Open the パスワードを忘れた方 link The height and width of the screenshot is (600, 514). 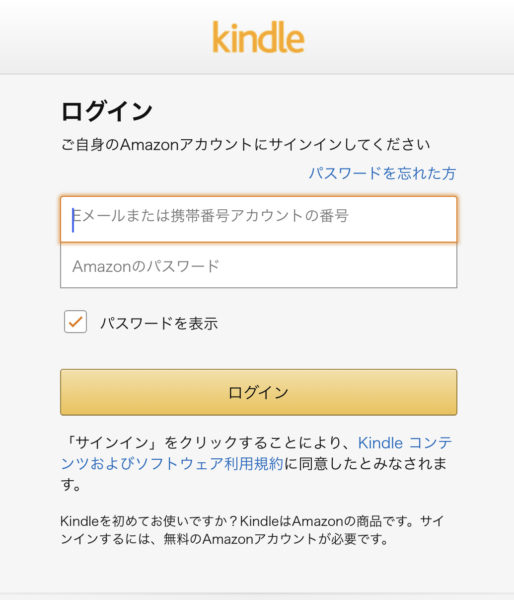pyautogui.click(x=382, y=173)
